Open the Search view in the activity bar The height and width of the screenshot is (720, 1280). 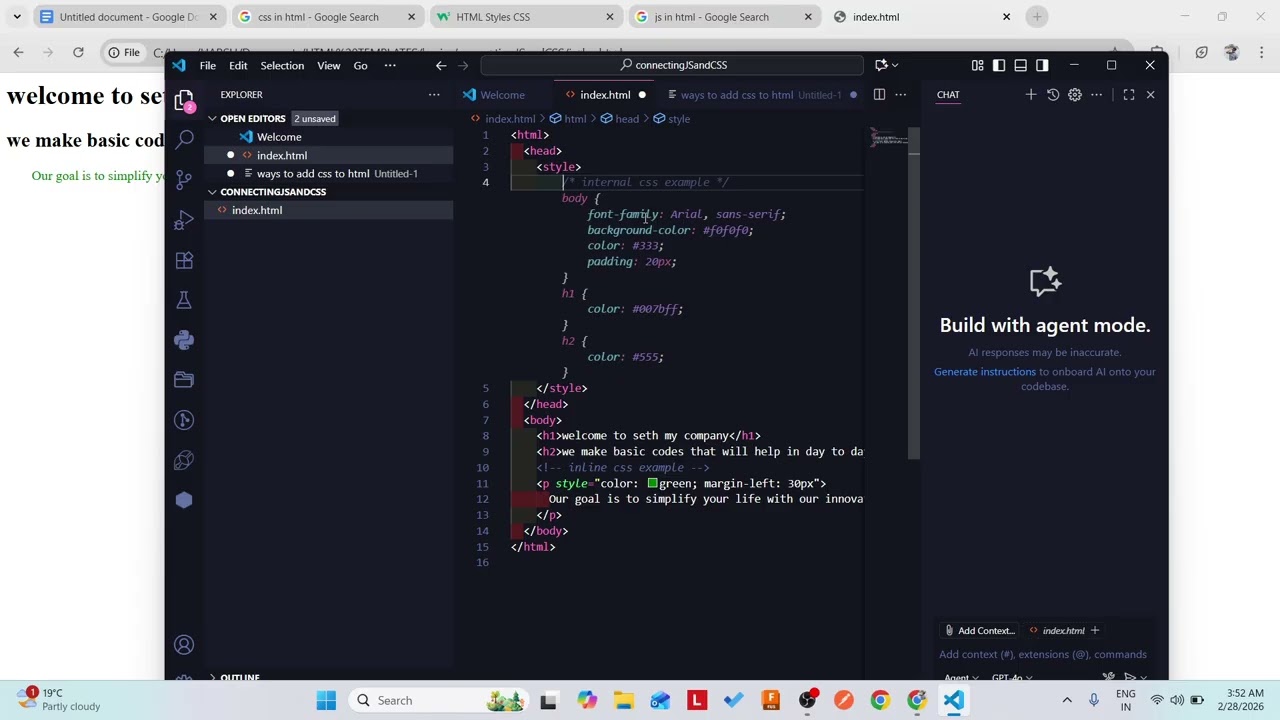tap(184, 139)
